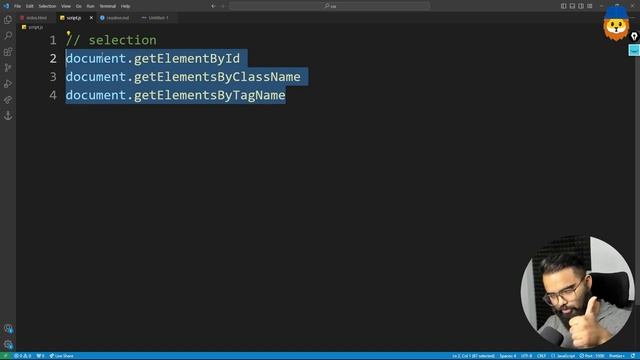Click the anchor icon in activity bar
This screenshot has height=360, width=640.
point(8,116)
